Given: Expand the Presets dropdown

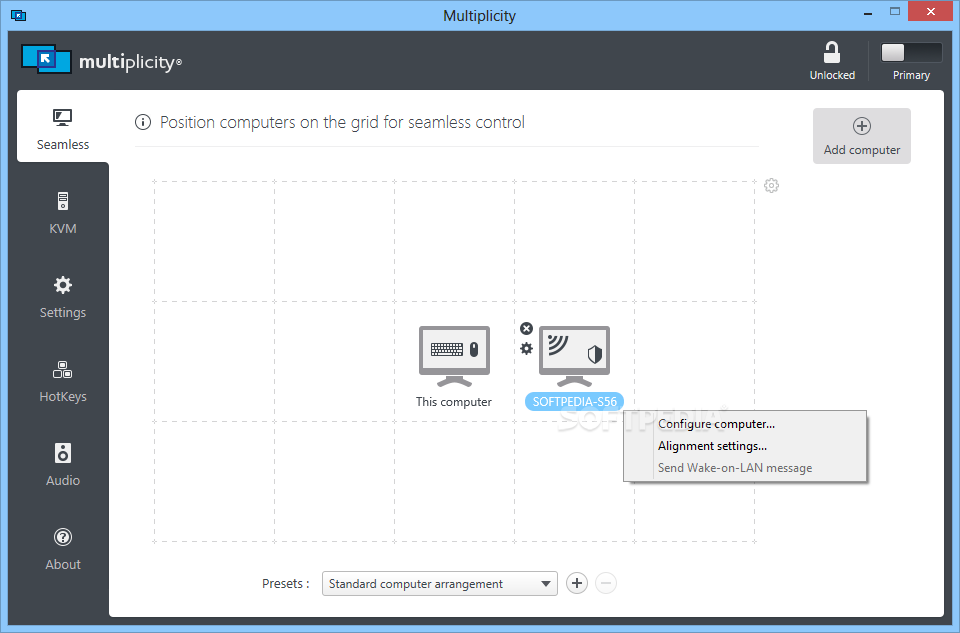Looking at the screenshot, I should [440, 583].
